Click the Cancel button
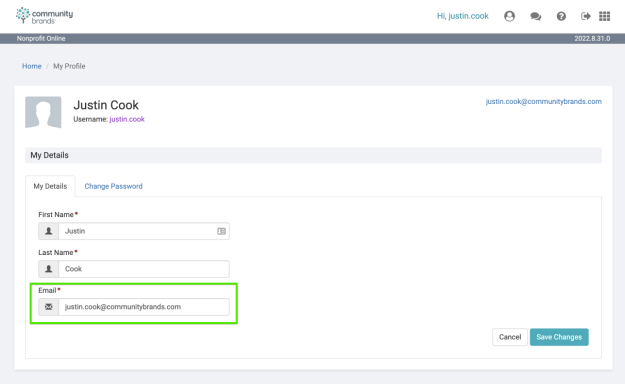The image size is (625, 384). pyautogui.click(x=510, y=337)
